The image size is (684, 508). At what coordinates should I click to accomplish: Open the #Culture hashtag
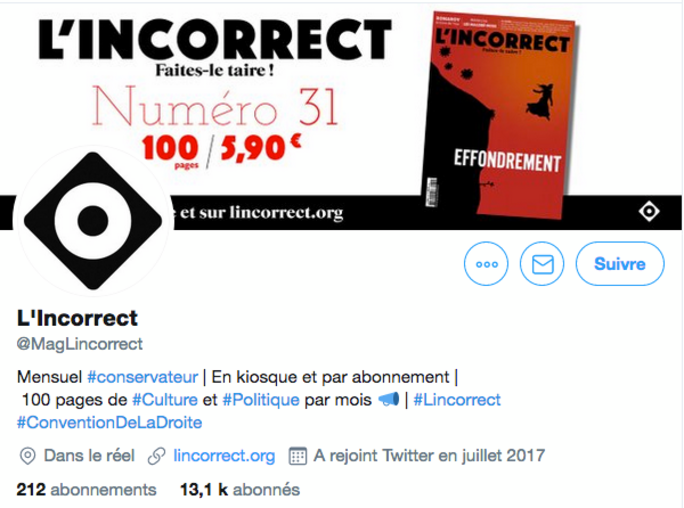click(165, 400)
